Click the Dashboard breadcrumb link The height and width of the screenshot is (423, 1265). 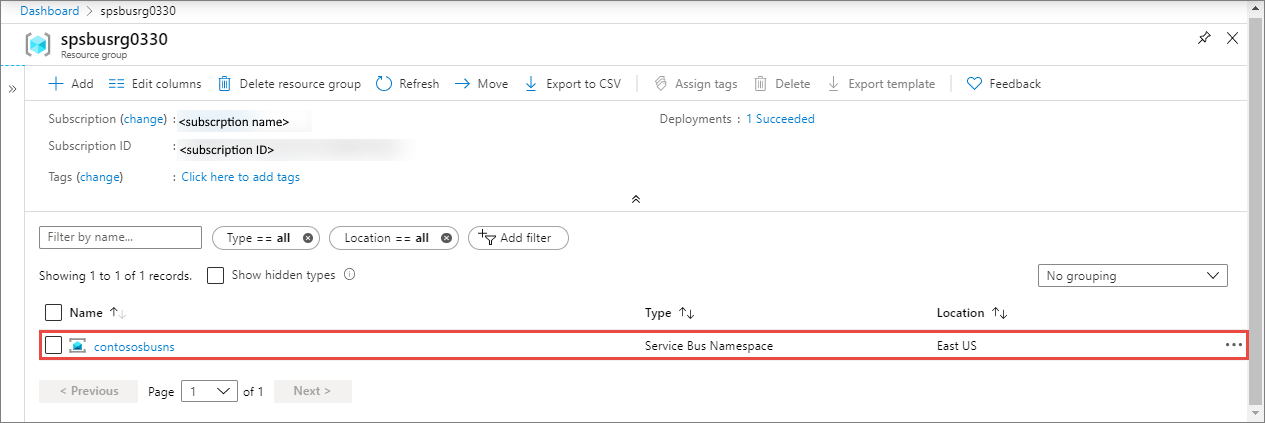pos(49,11)
